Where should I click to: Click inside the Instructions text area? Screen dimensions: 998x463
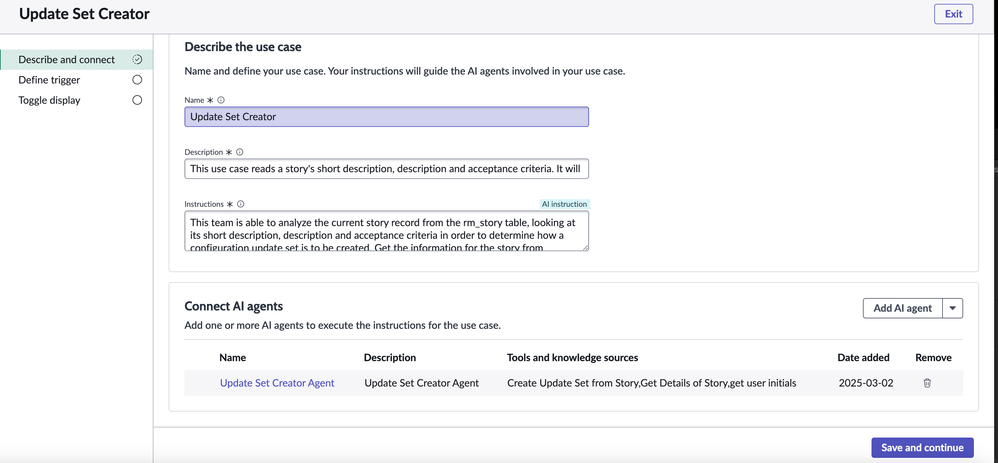pos(386,231)
